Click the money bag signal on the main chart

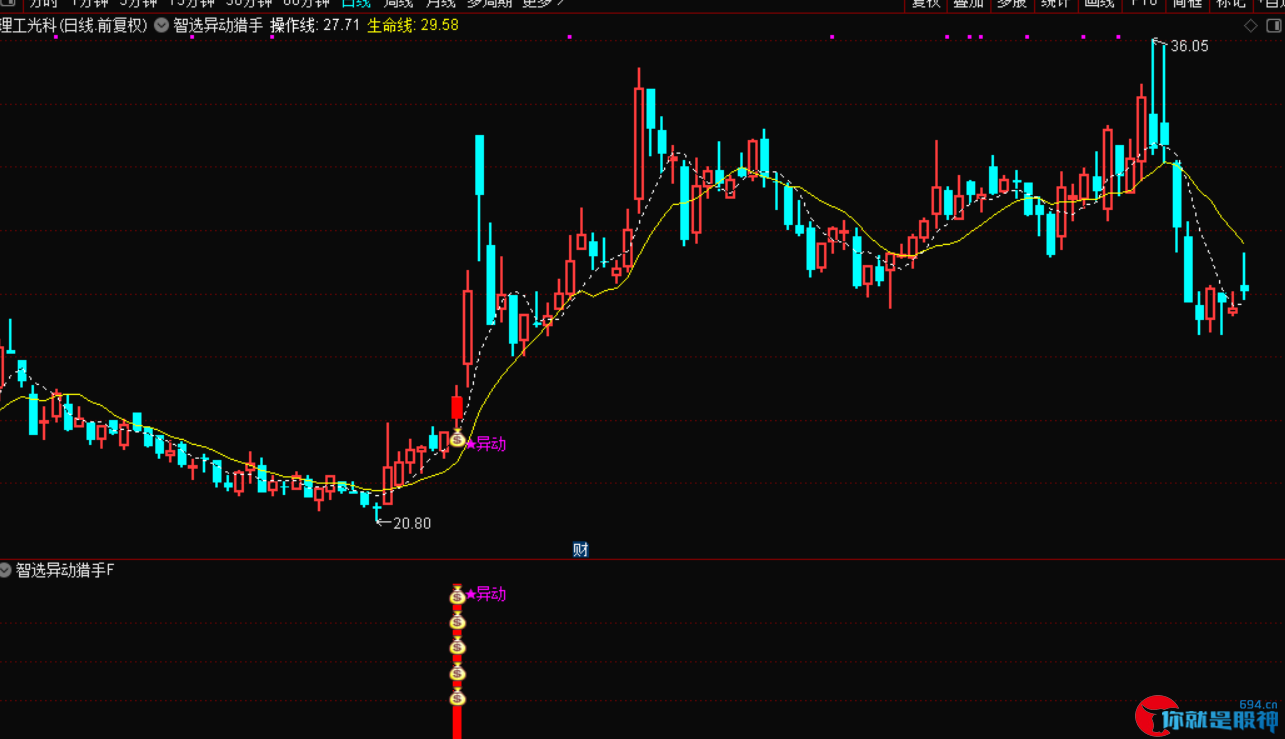[x=458, y=438]
